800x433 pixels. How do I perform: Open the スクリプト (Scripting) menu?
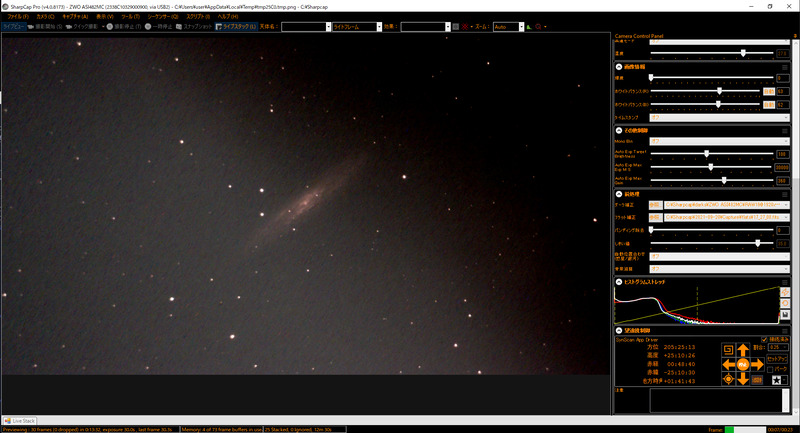click(x=198, y=16)
